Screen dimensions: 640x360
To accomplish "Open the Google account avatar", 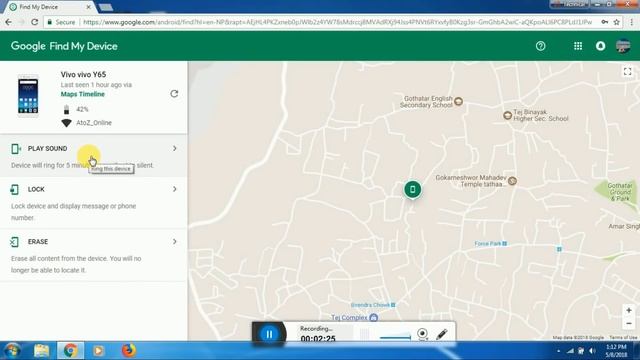I will click(623, 46).
